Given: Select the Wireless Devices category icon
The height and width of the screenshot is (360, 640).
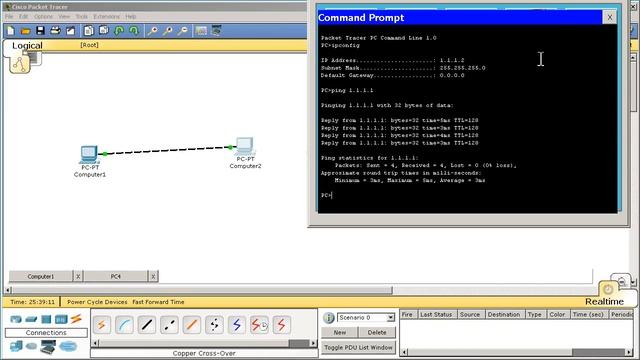Looking at the screenshot, I should pos(61,319).
